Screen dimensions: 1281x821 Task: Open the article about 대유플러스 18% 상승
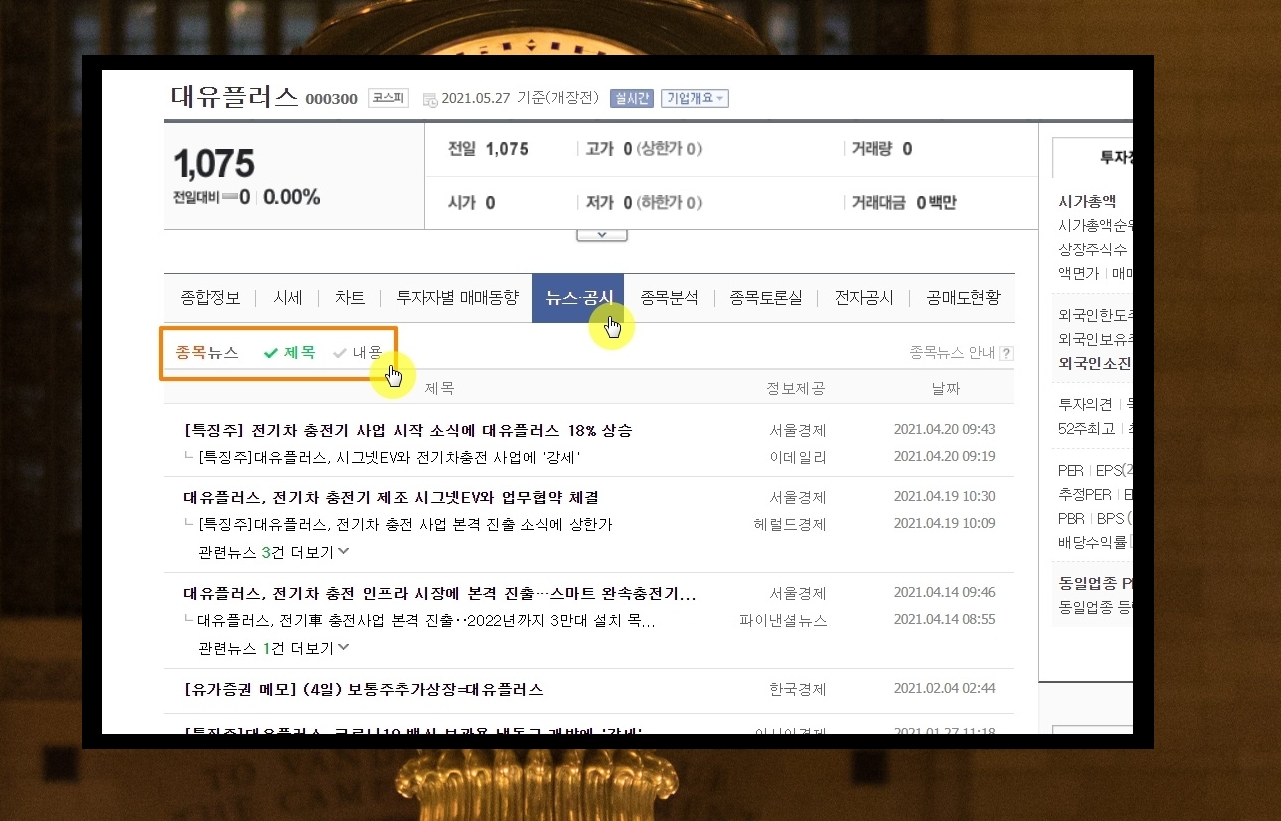coord(408,431)
